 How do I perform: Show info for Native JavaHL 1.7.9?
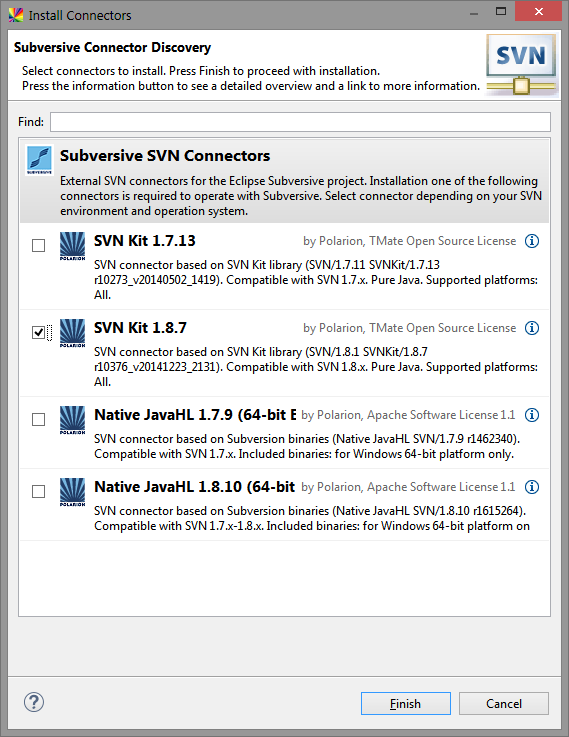(x=531, y=415)
